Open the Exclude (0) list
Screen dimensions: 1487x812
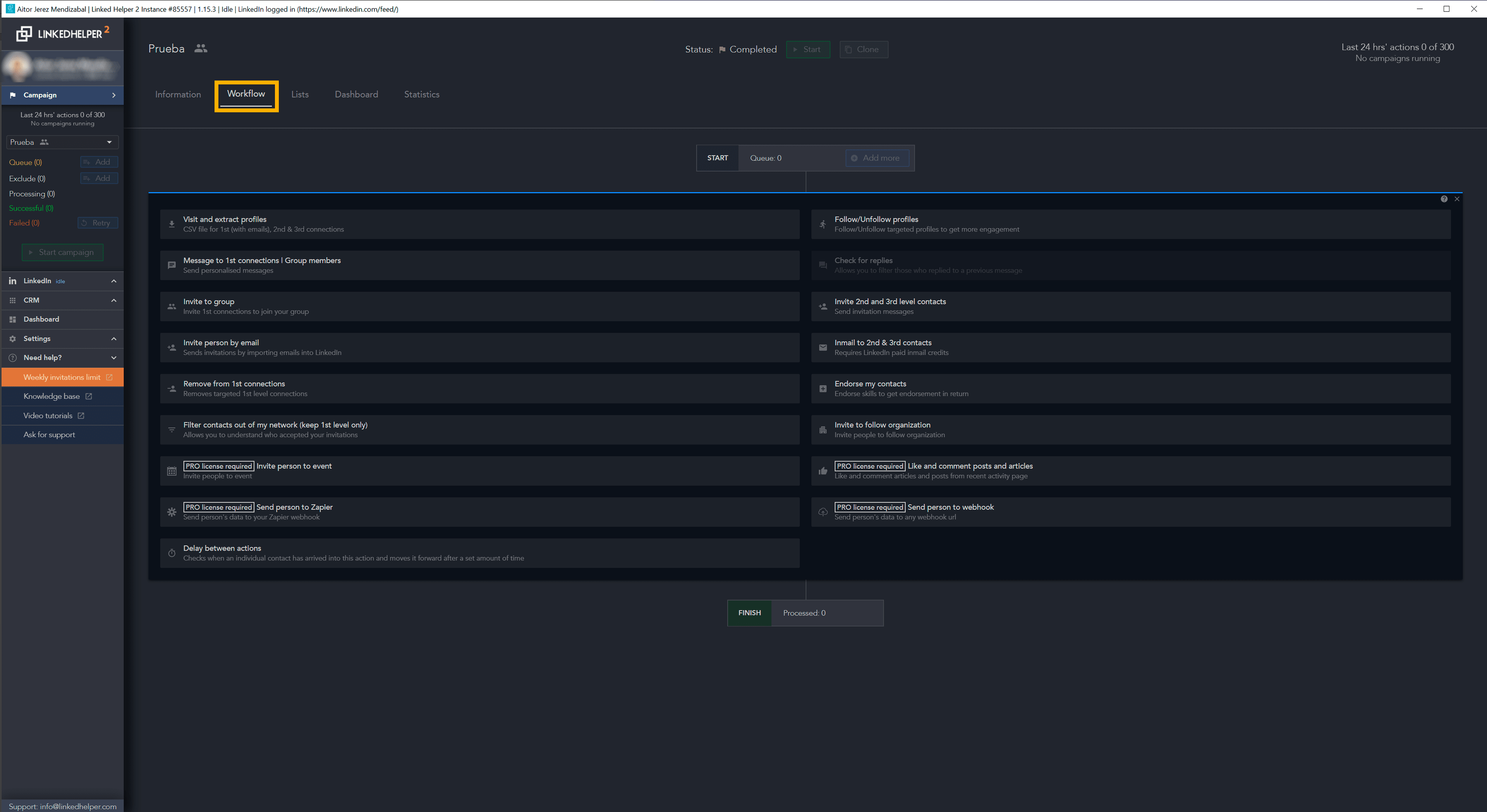click(x=27, y=179)
